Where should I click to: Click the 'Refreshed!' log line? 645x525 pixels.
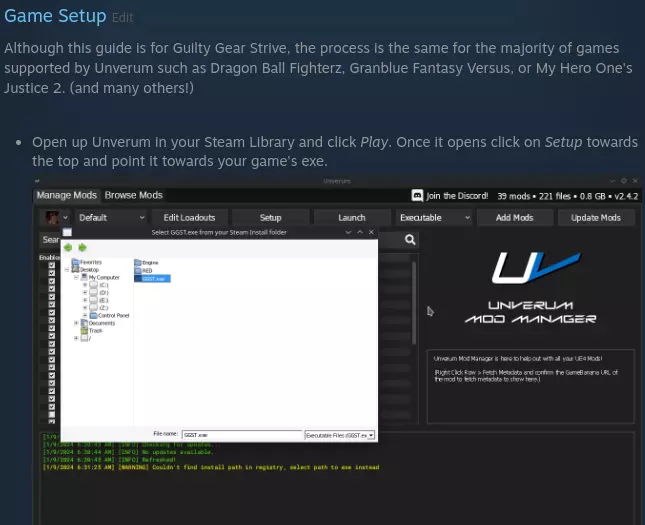pyautogui.click(x=109, y=460)
